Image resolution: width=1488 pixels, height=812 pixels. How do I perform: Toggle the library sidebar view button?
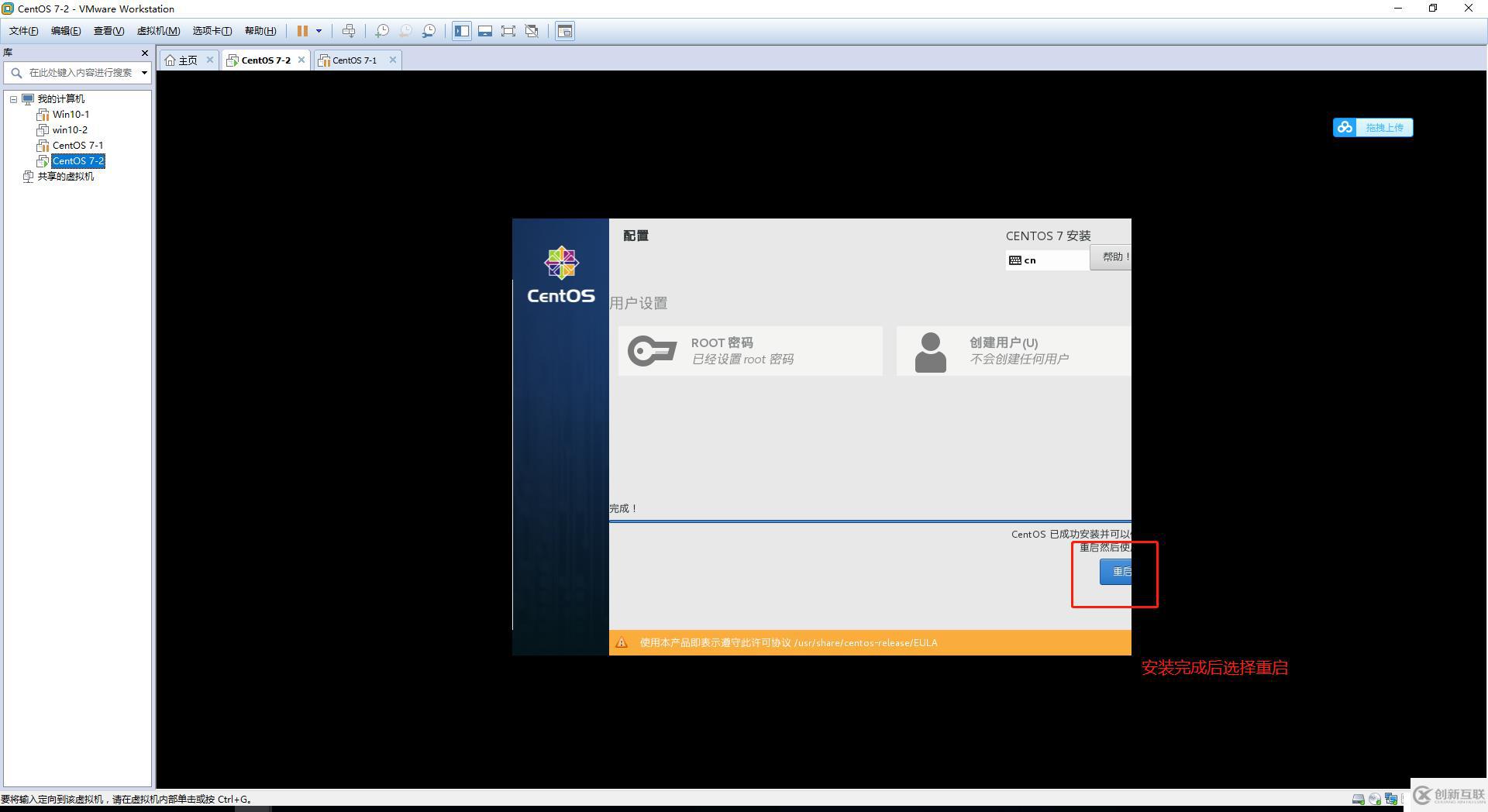click(462, 31)
